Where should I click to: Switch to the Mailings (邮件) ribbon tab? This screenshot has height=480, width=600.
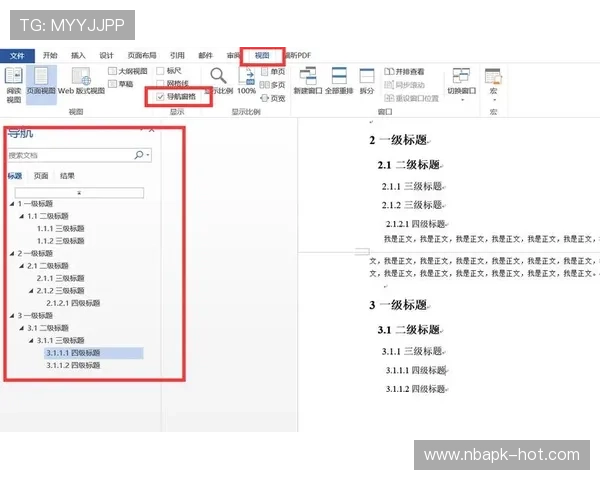(205, 56)
